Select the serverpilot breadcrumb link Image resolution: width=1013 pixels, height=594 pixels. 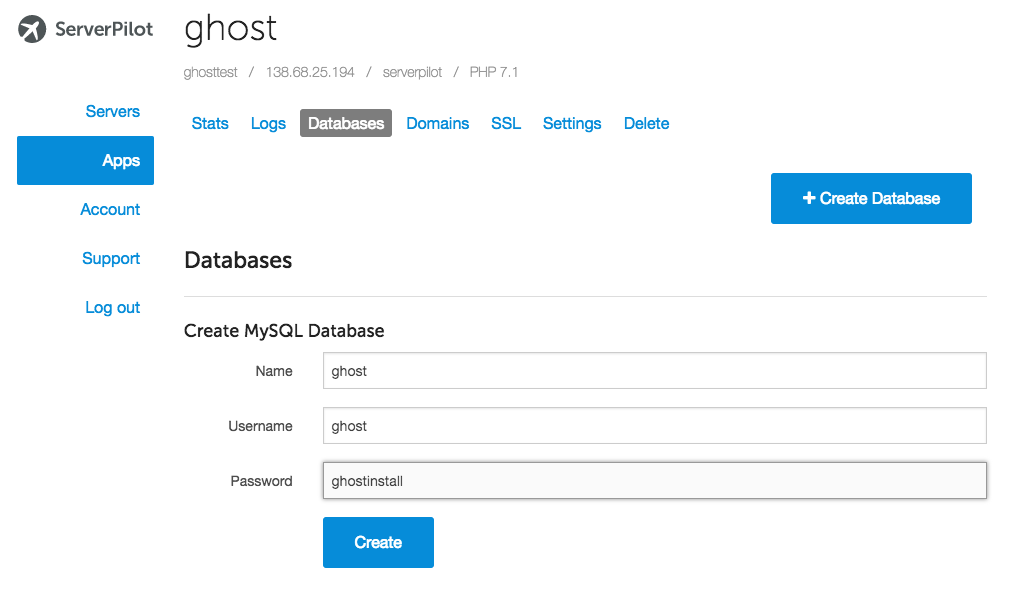tap(411, 72)
